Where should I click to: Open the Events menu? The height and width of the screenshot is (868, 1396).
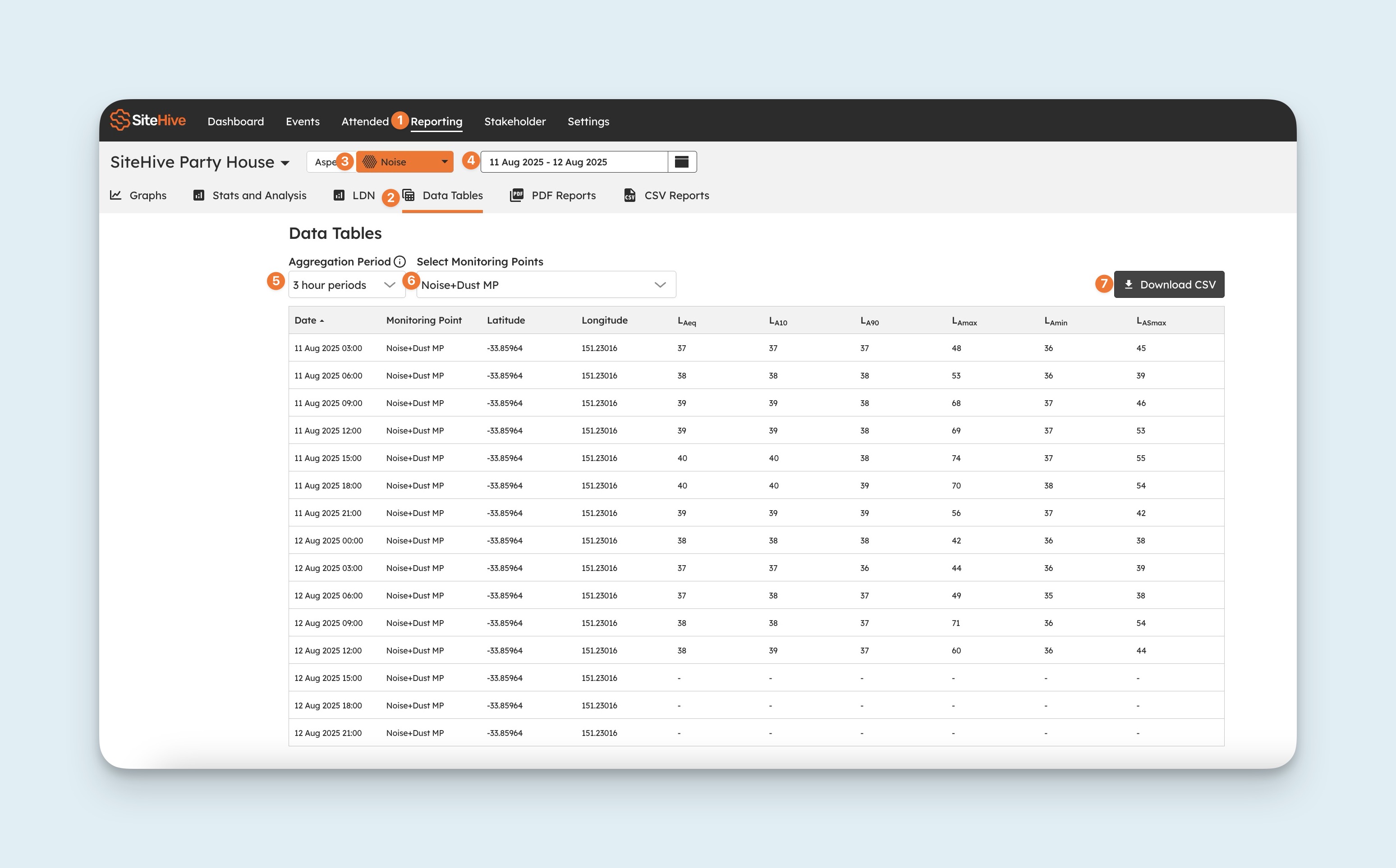pos(303,121)
